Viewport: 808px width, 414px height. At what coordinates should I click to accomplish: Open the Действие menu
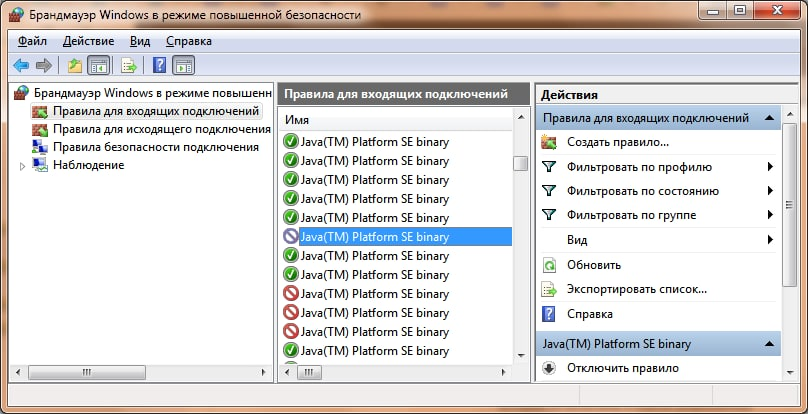pyautogui.click(x=88, y=41)
